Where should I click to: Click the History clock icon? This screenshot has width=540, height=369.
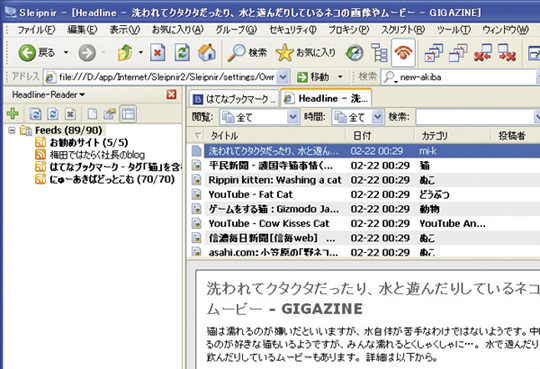pos(355,53)
